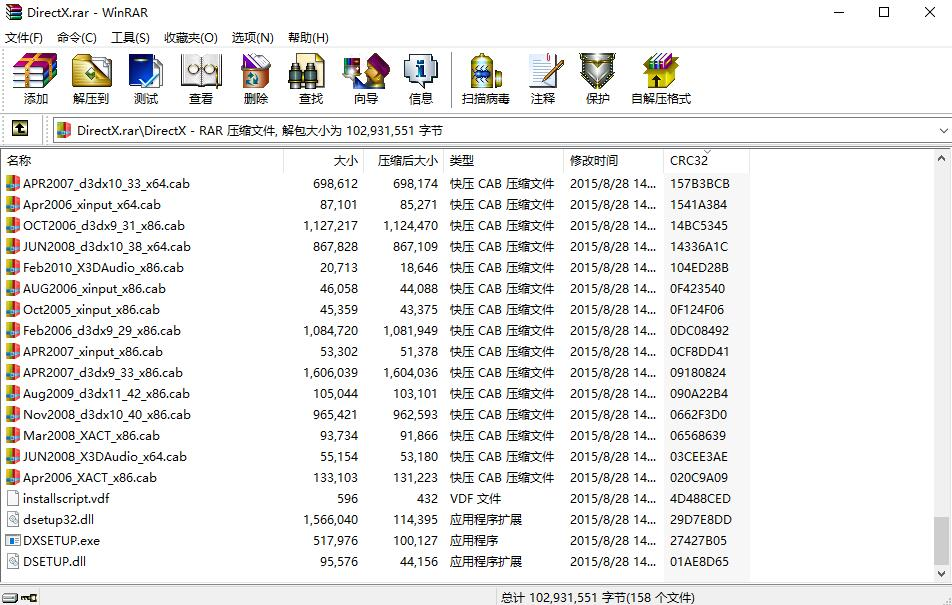The image size is (952, 605).
Task: Select Aug2009_d3dx11_42_x86.cab
Action: pos(106,394)
